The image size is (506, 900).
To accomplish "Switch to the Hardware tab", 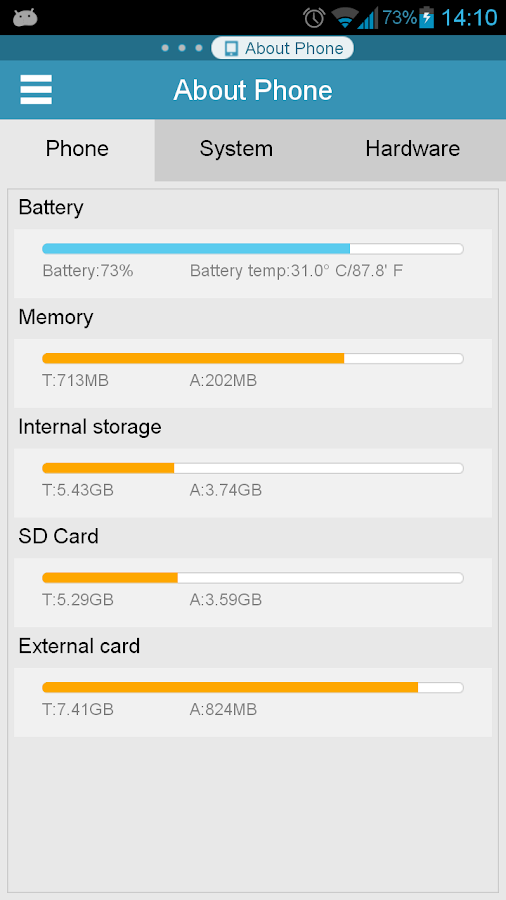I will coord(412,149).
